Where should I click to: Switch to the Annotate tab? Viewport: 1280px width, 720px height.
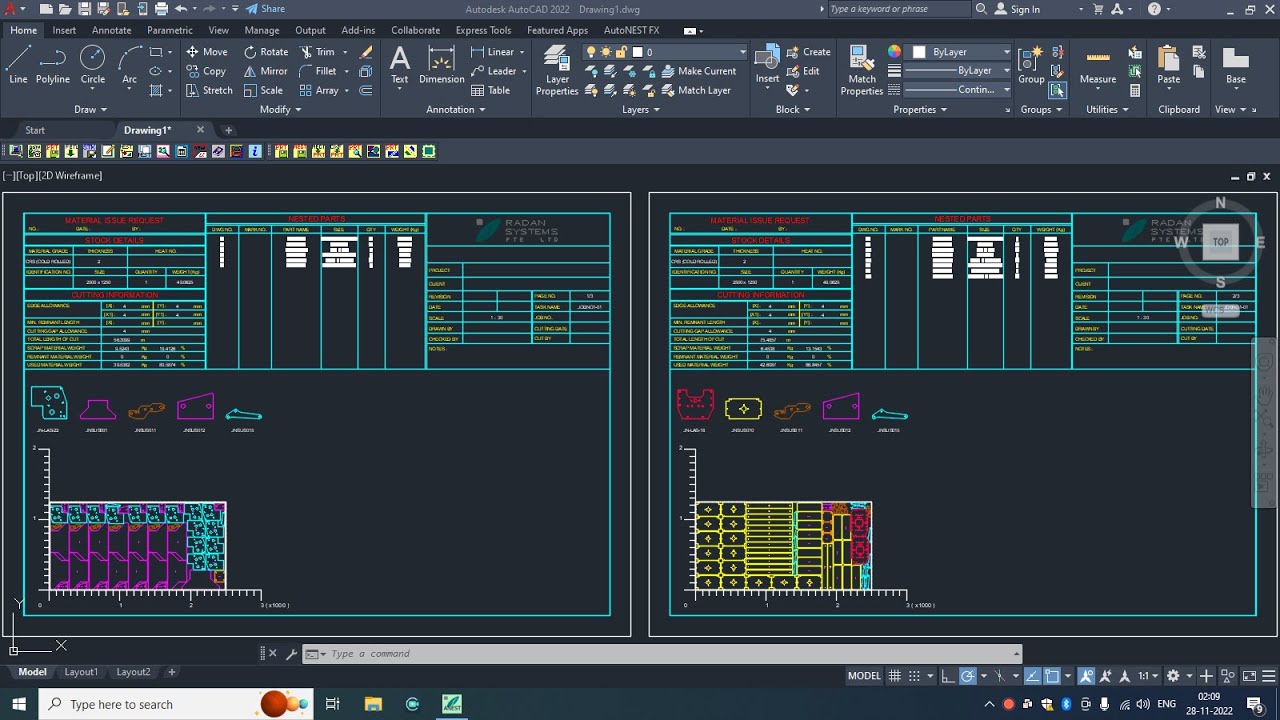point(112,30)
